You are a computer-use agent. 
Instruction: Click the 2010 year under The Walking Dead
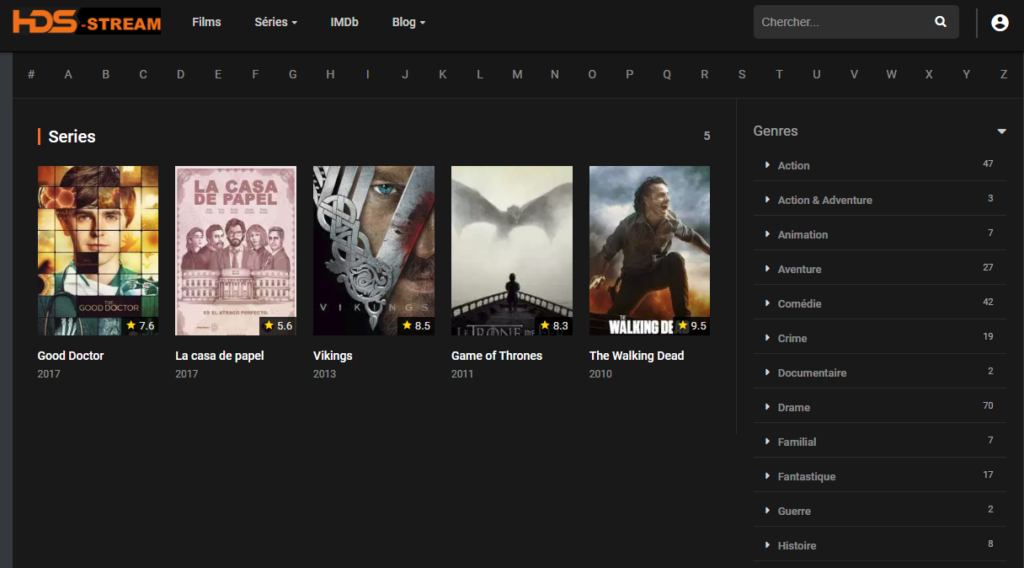(x=600, y=374)
